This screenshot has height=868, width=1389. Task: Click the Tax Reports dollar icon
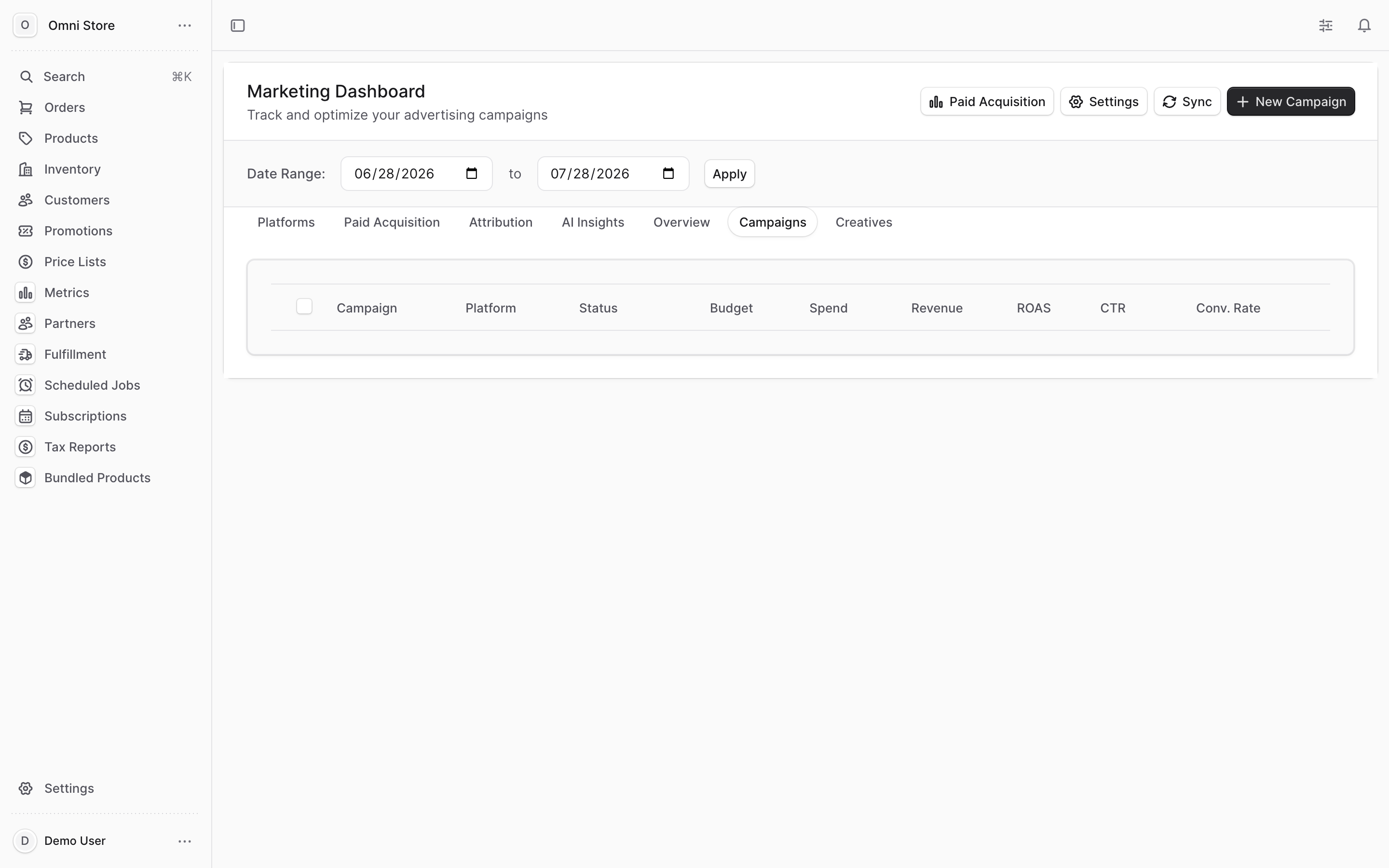pos(25,447)
